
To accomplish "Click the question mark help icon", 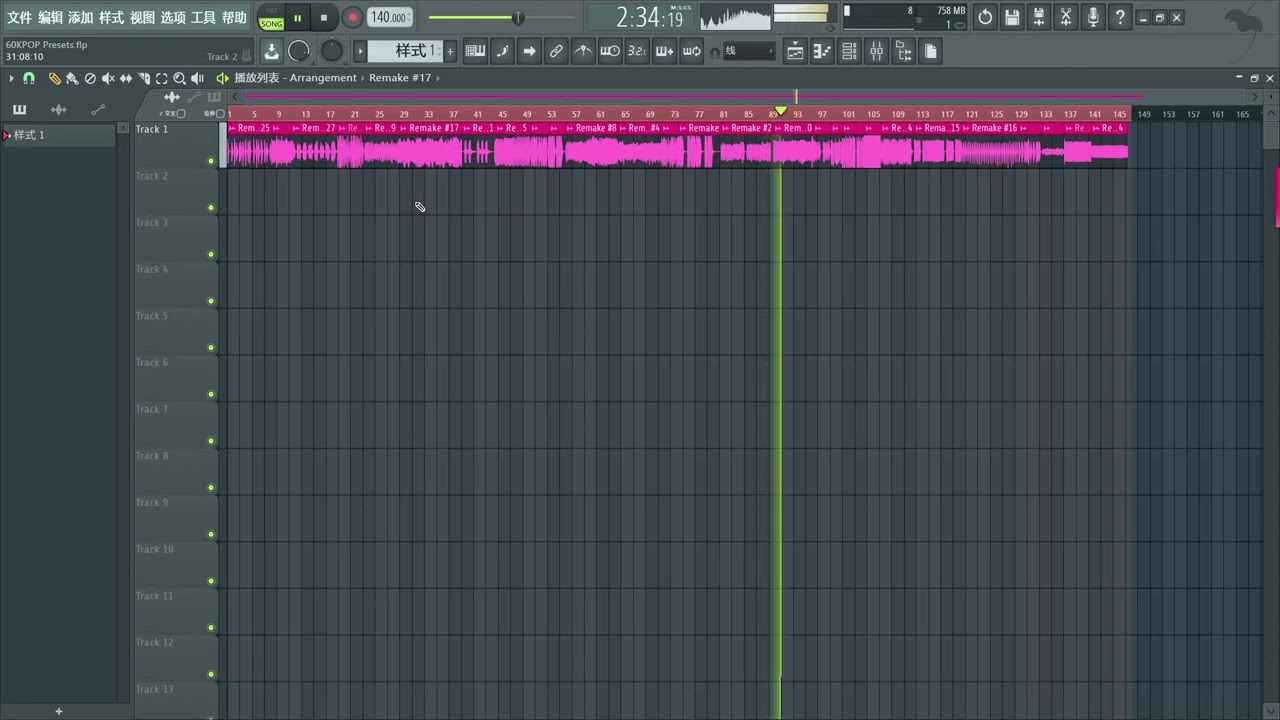I will coord(1120,17).
